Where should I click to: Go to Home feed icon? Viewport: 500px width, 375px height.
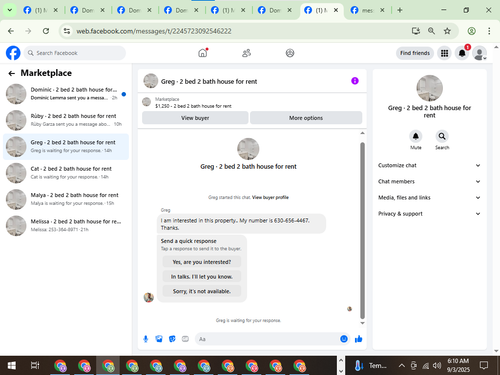click(x=203, y=53)
